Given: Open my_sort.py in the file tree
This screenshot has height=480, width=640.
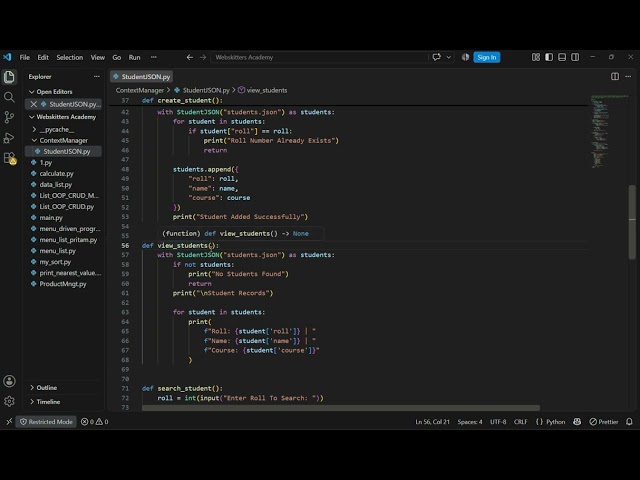Looking at the screenshot, I should point(55,262).
